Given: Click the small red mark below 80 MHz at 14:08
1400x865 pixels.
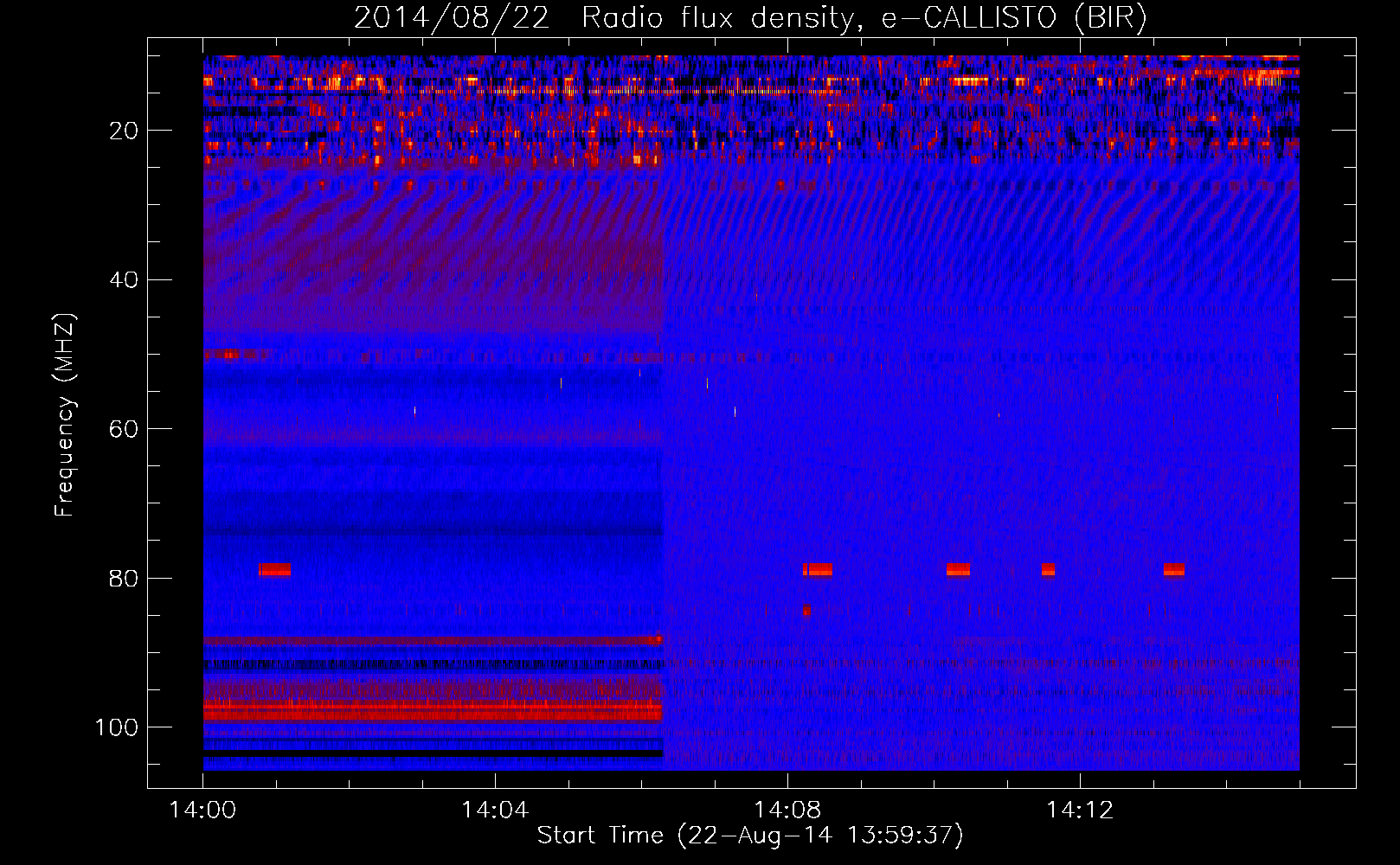Looking at the screenshot, I should tap(807, 611).
